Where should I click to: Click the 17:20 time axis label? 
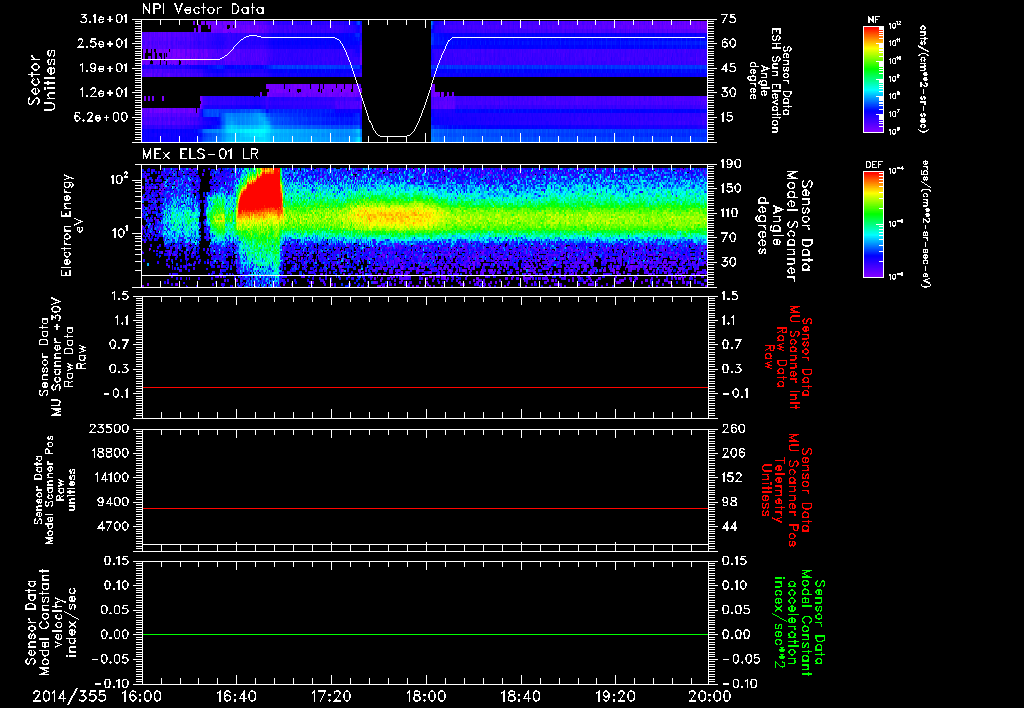(x=331, y=696)
